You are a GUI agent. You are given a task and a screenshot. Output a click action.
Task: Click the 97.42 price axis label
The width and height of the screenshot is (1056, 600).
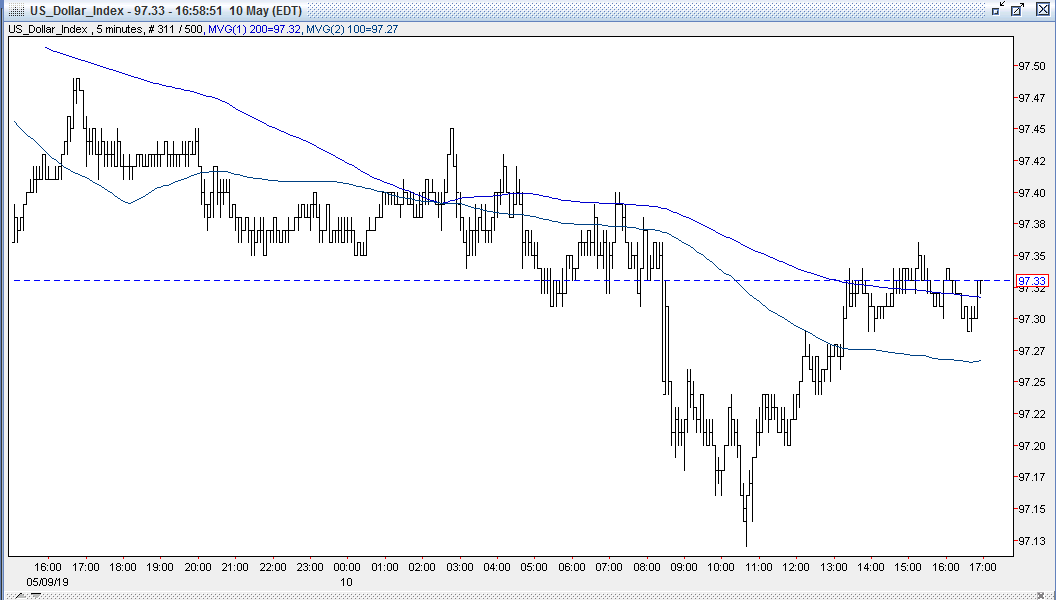pyautogui.click(x=1032, y=161)
